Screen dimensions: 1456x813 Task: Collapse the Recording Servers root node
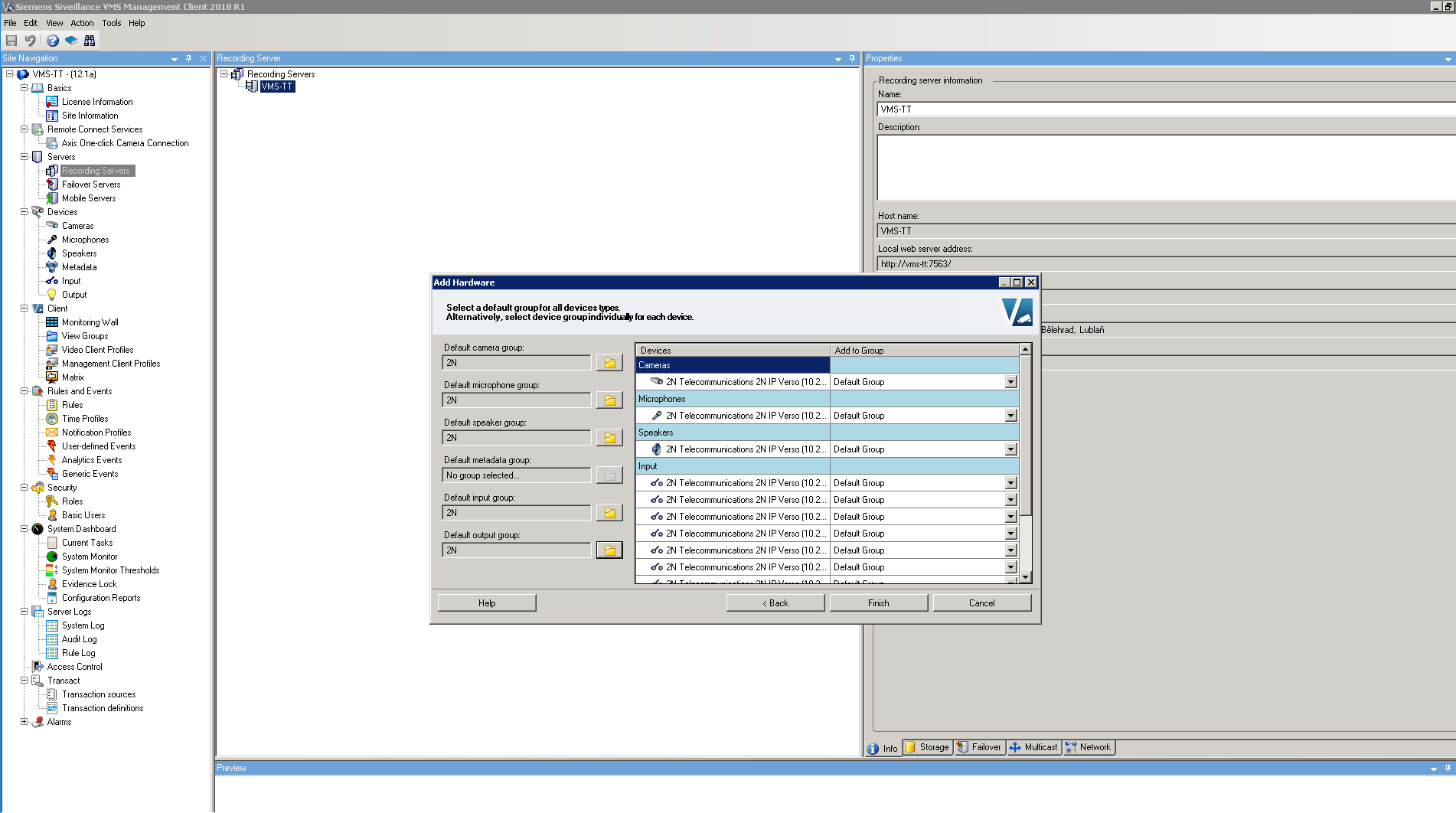224,74
